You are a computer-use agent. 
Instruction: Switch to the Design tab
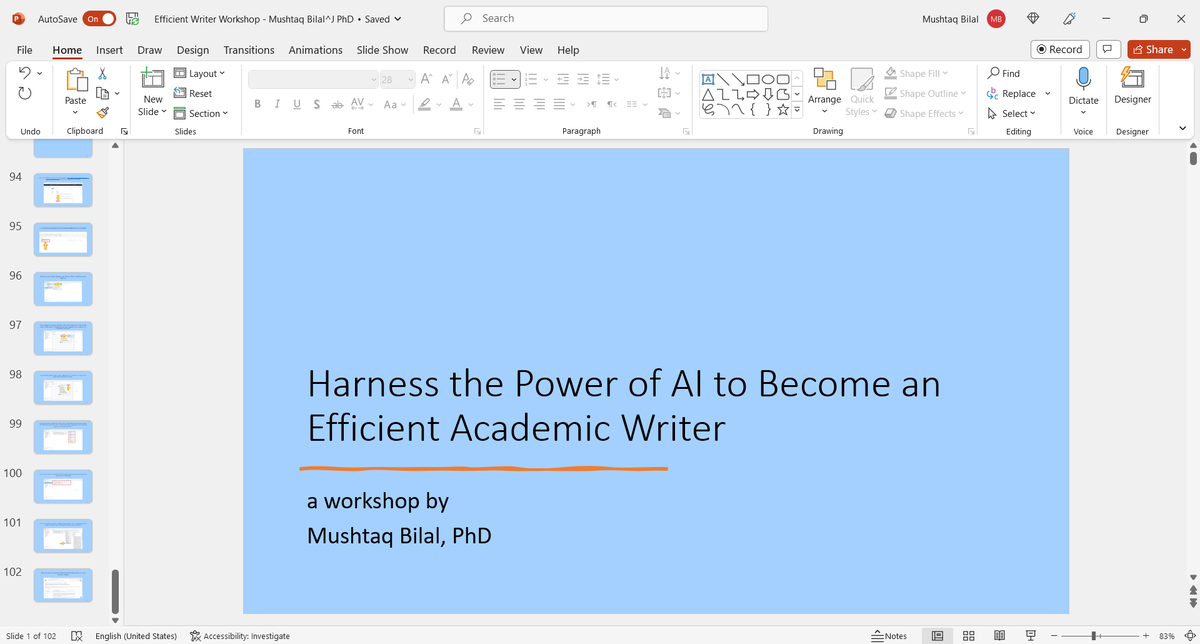(193, 50)
